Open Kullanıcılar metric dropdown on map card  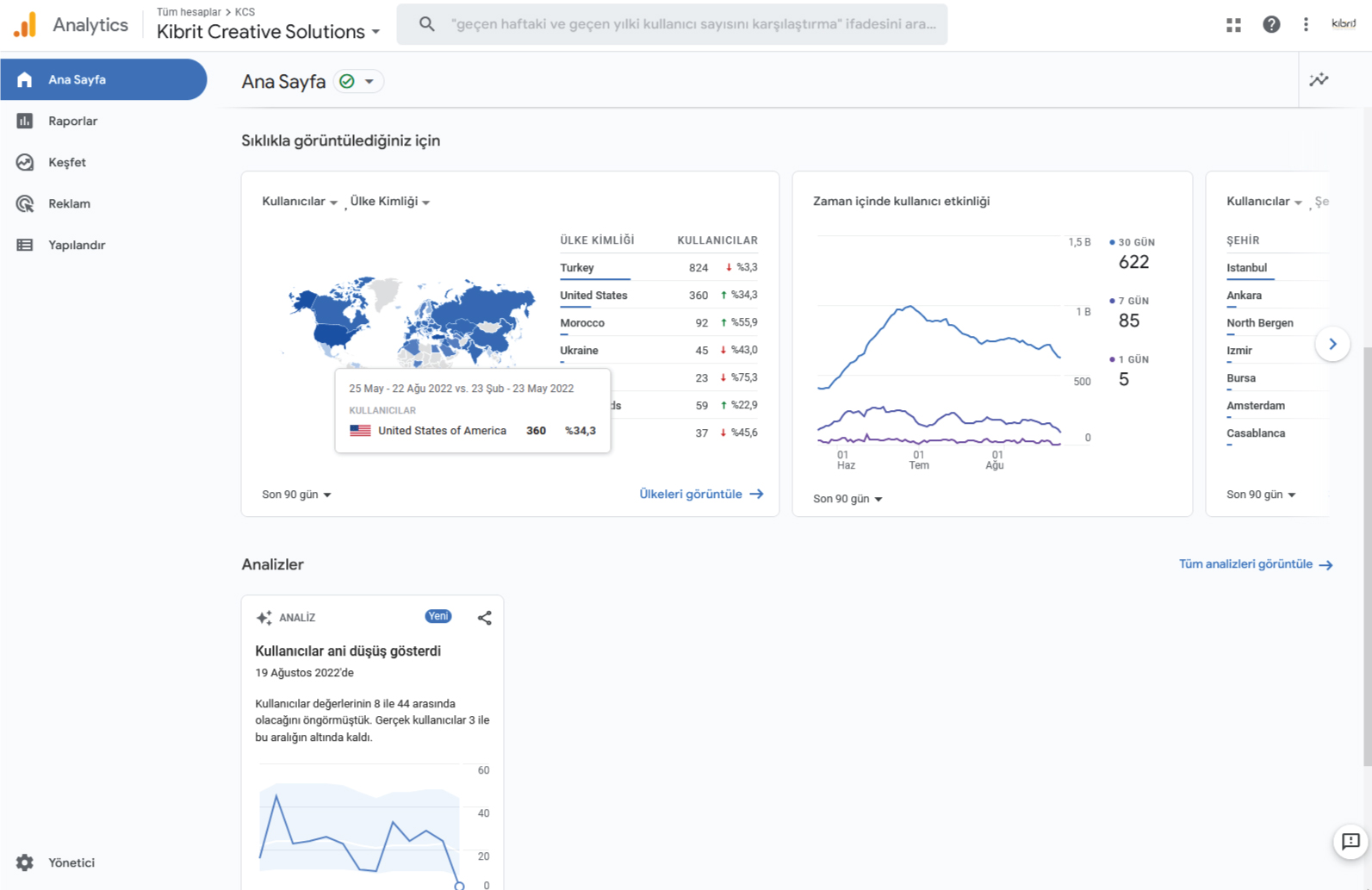point(300,201)
